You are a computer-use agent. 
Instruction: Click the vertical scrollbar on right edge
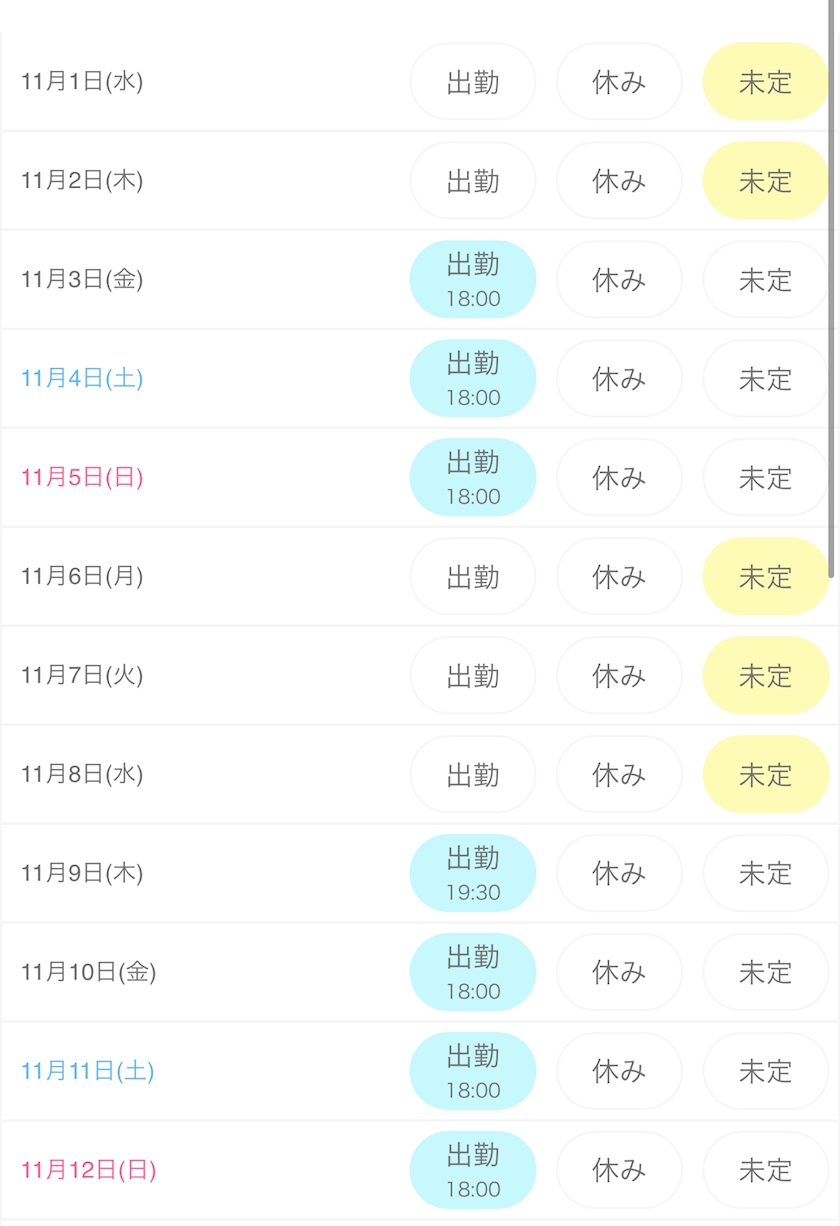pyautogui.click(x=832, y=300)
